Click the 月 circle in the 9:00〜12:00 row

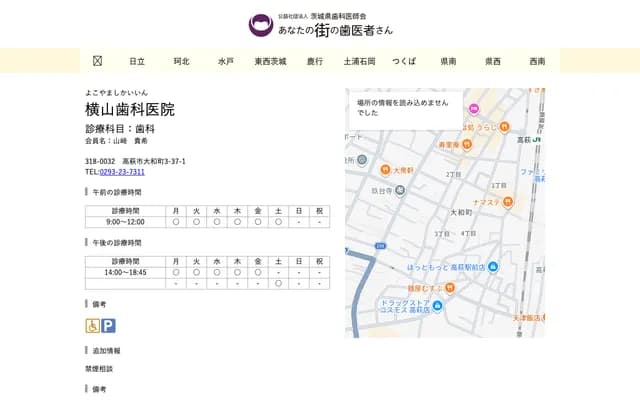pos(176,222)
